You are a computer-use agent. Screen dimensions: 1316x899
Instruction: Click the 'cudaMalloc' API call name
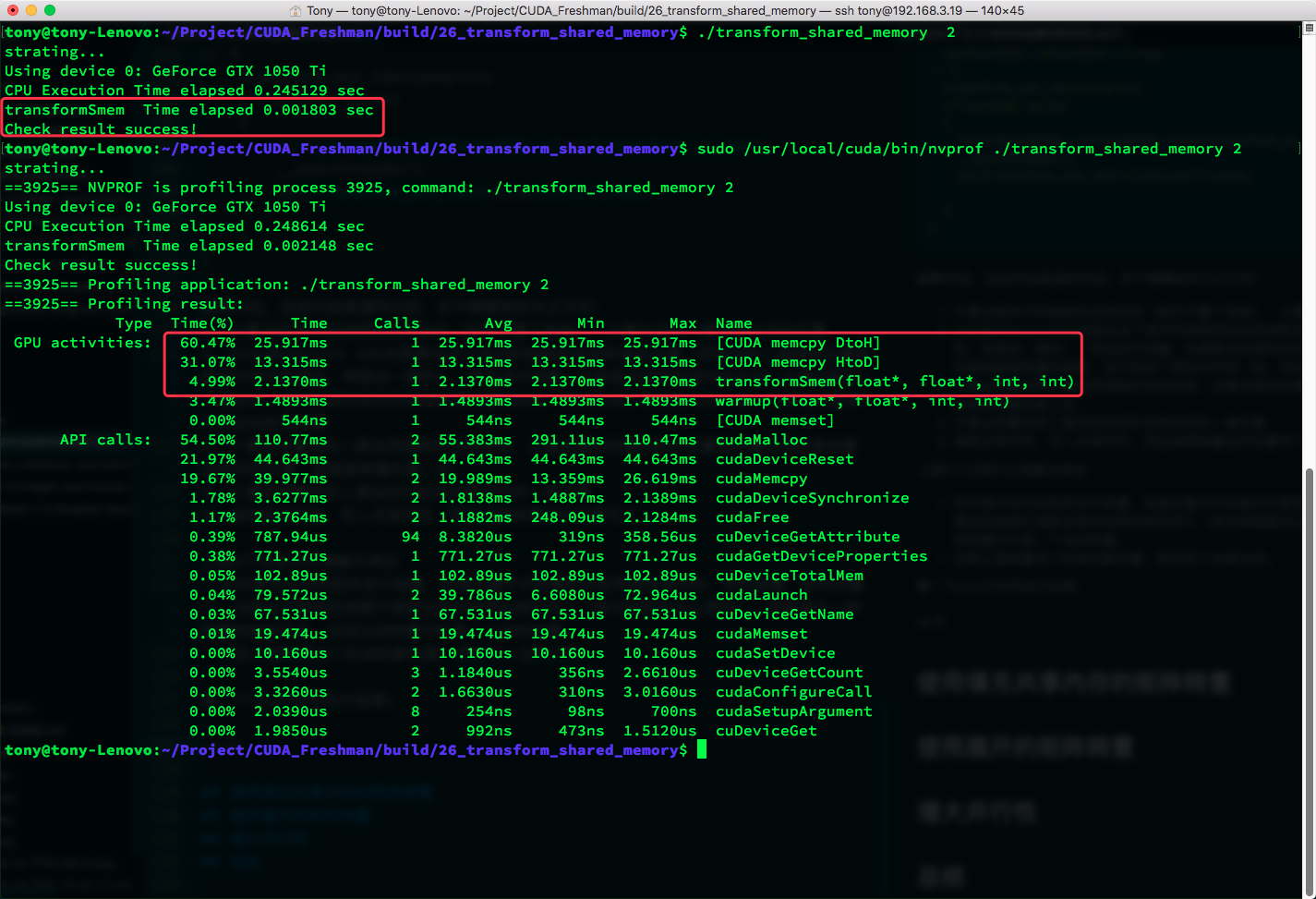click(761, 440)
